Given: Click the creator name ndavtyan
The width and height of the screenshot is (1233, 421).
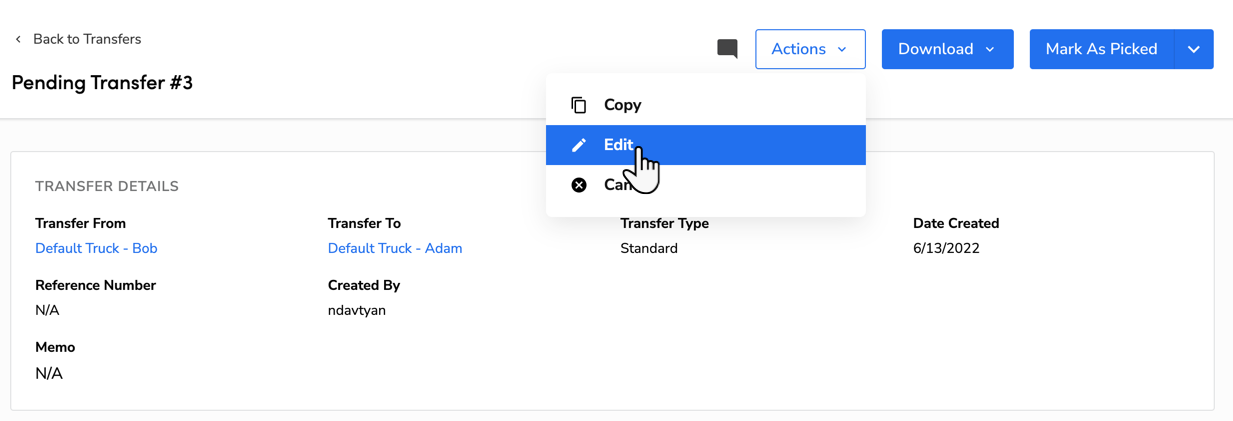Looking at the screenshot, I should 357,310.
